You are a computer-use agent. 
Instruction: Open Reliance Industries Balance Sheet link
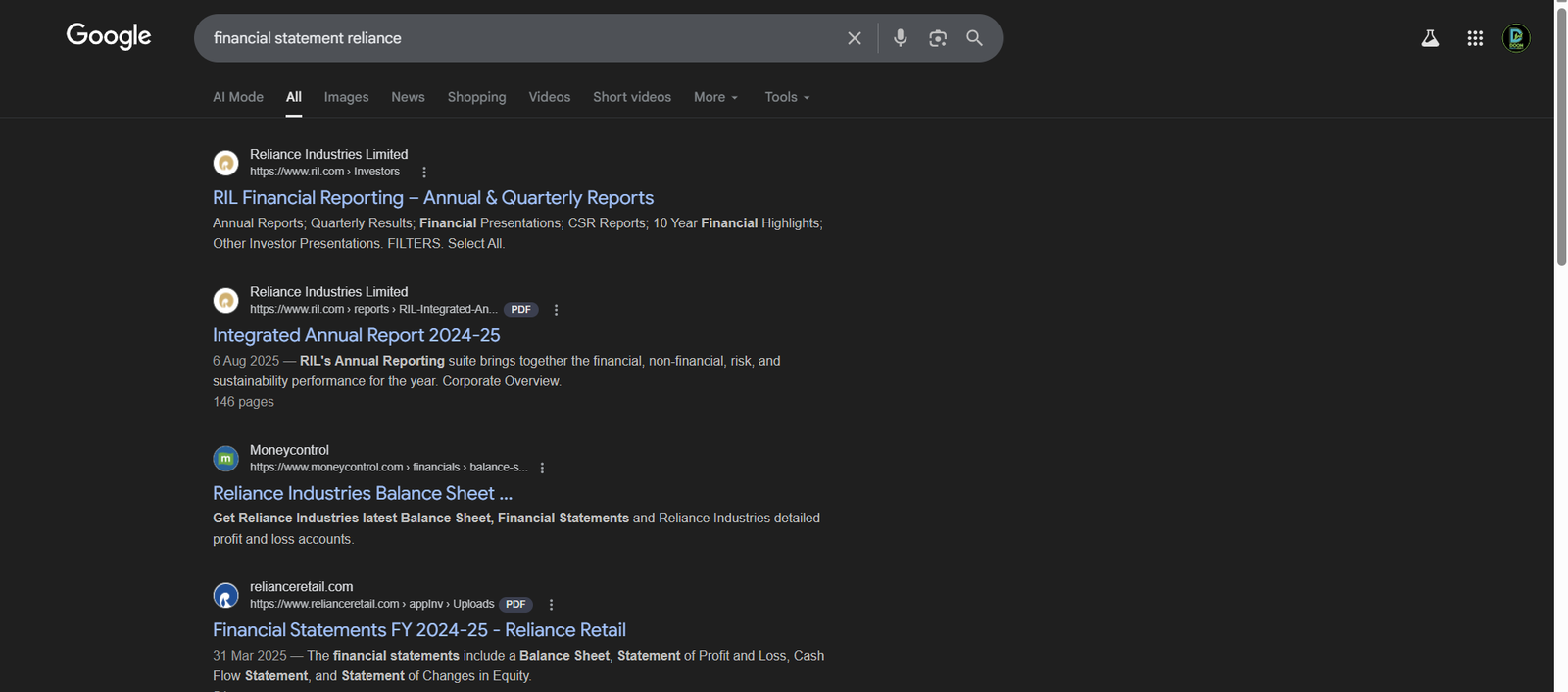363,493
